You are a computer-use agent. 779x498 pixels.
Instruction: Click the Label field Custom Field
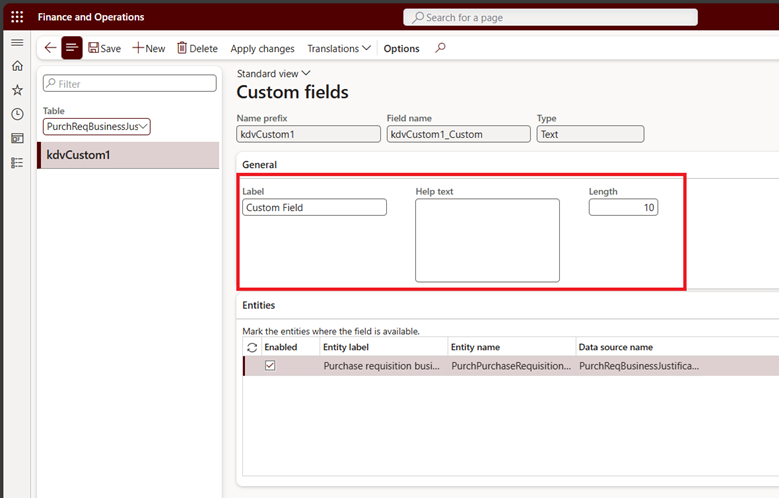[x=314, y=207]
